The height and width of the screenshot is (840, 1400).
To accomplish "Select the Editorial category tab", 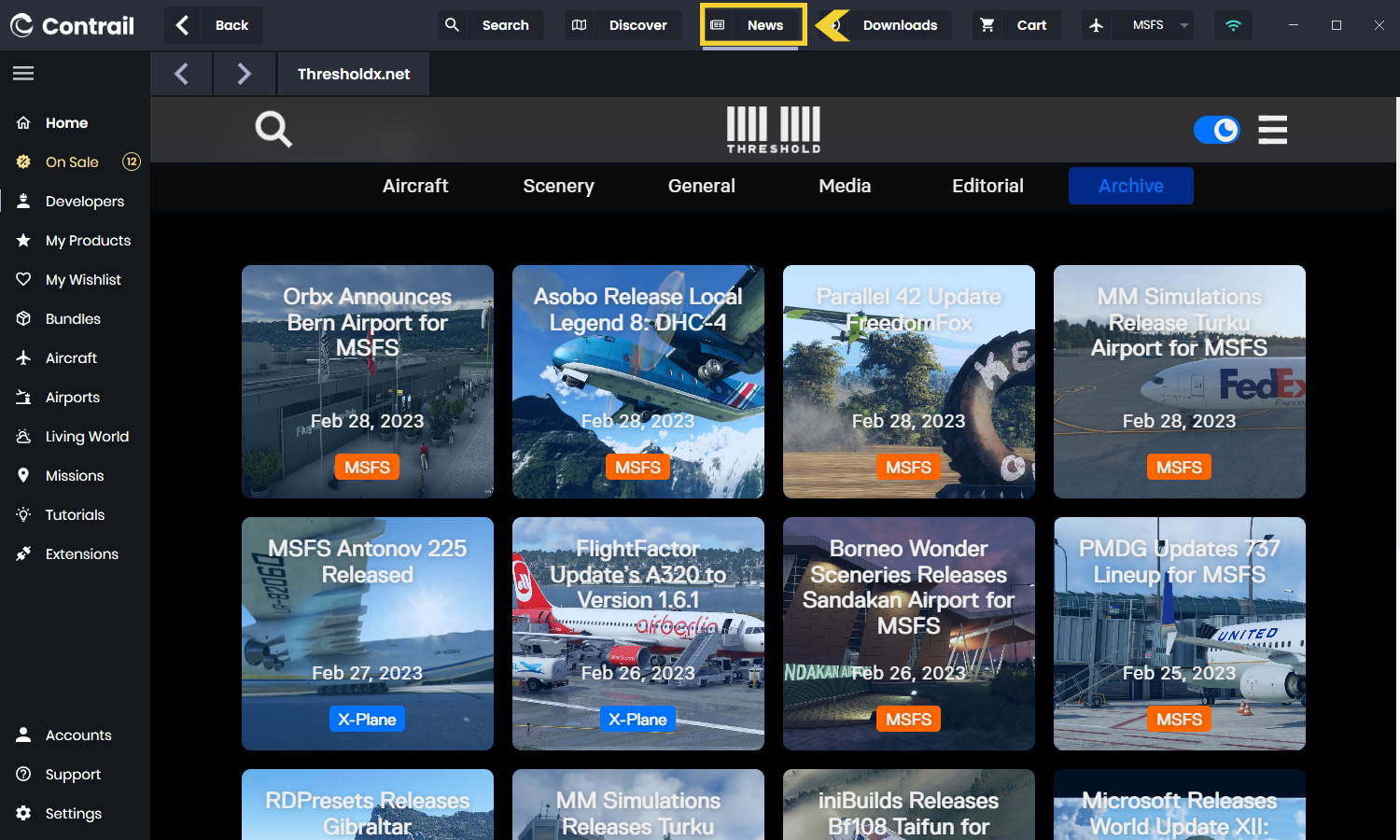I will pos(987,186).
